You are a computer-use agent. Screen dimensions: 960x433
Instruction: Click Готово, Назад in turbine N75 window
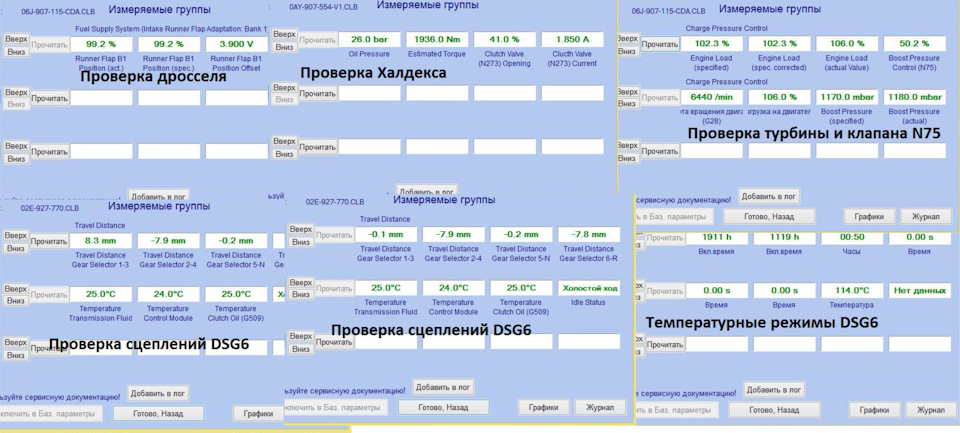(x=770, y=216)
